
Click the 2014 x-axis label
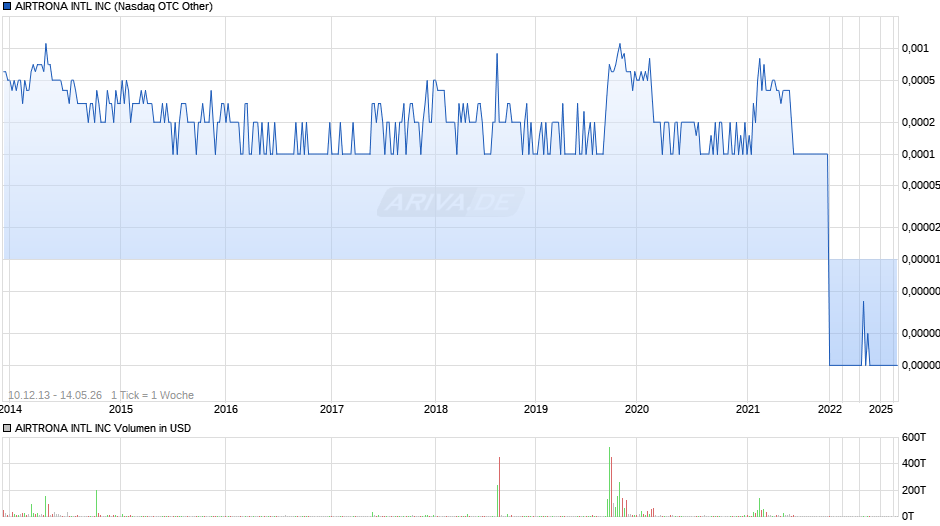(11, 409)
